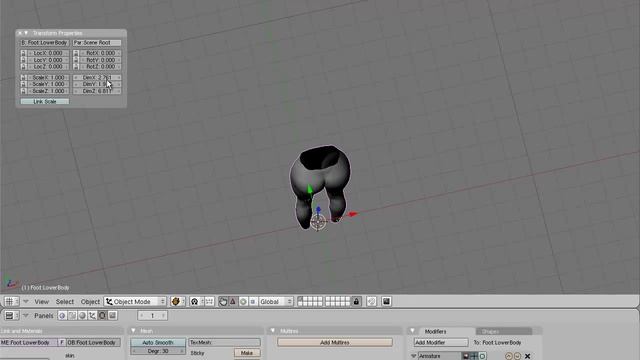Toggle the ScaleX lock icon
Image resolution: width=640 pixels, height=360 pixels.
coord(23,78)
